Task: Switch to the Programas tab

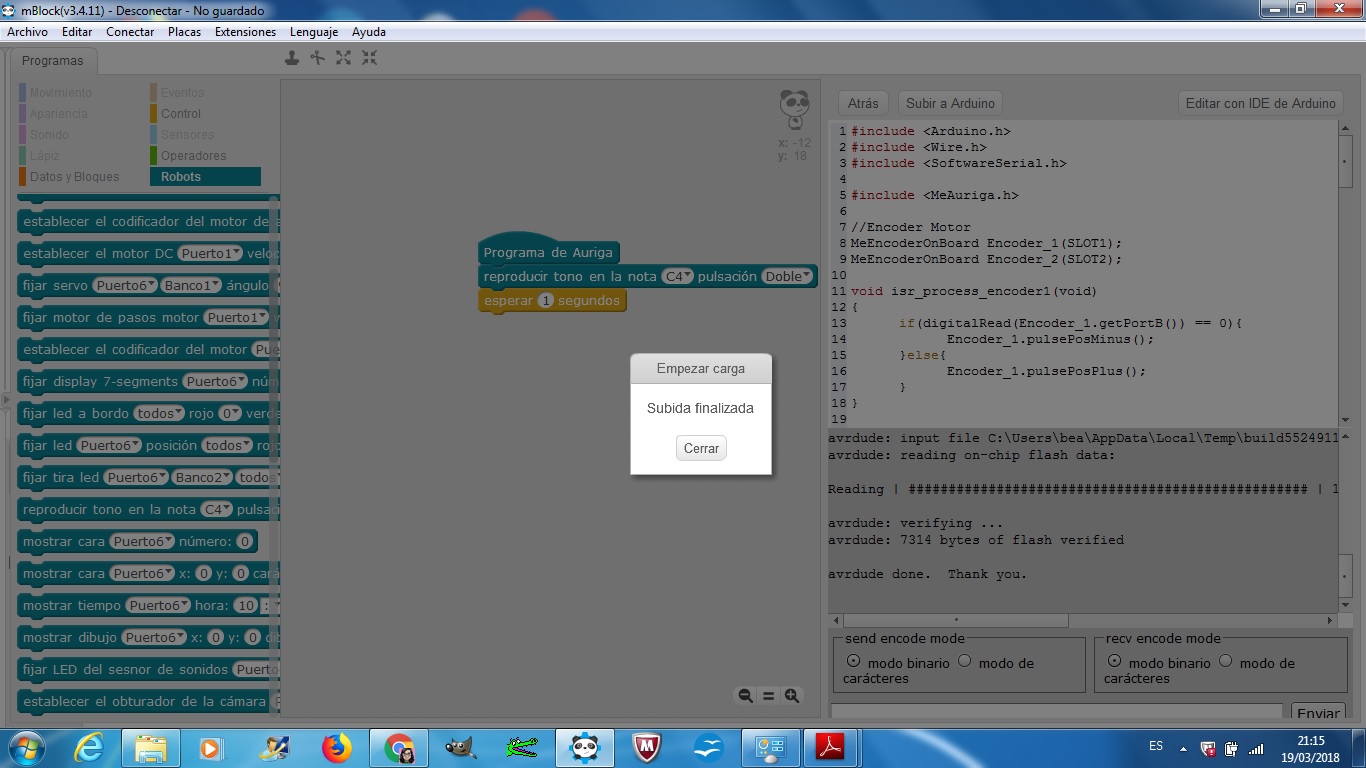Action: pos(53,61)
